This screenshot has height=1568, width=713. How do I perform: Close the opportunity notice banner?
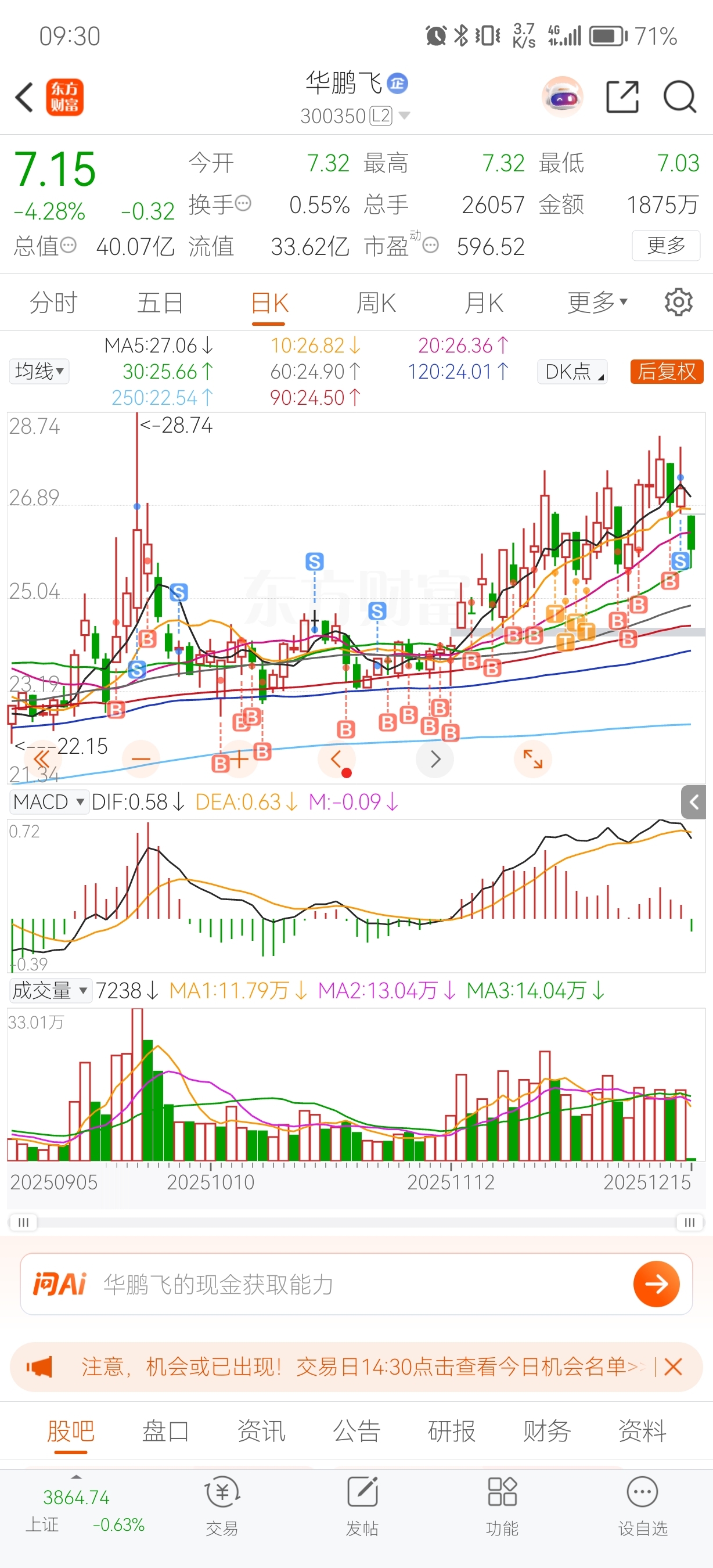pyautogui.click(x=673, y=1367)
